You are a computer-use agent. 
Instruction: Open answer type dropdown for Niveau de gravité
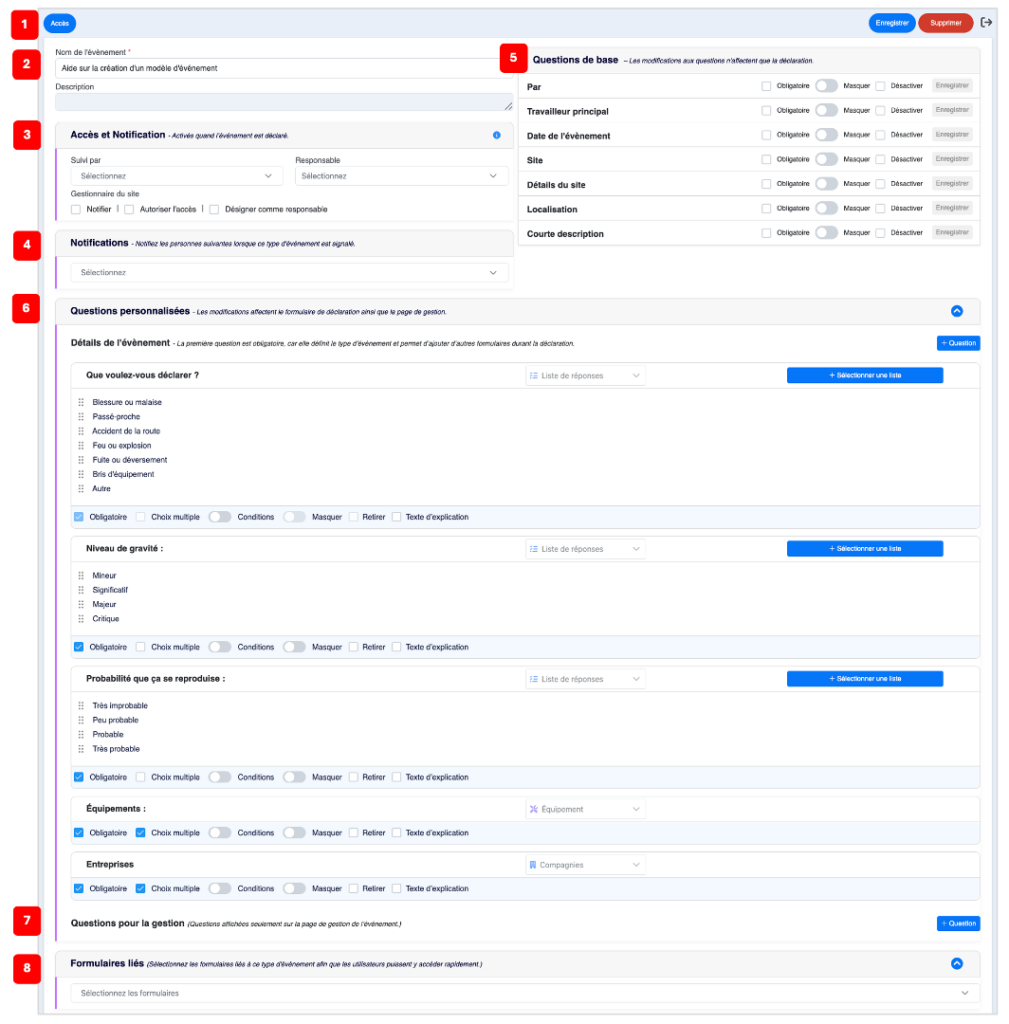click(x=585, y=549)
